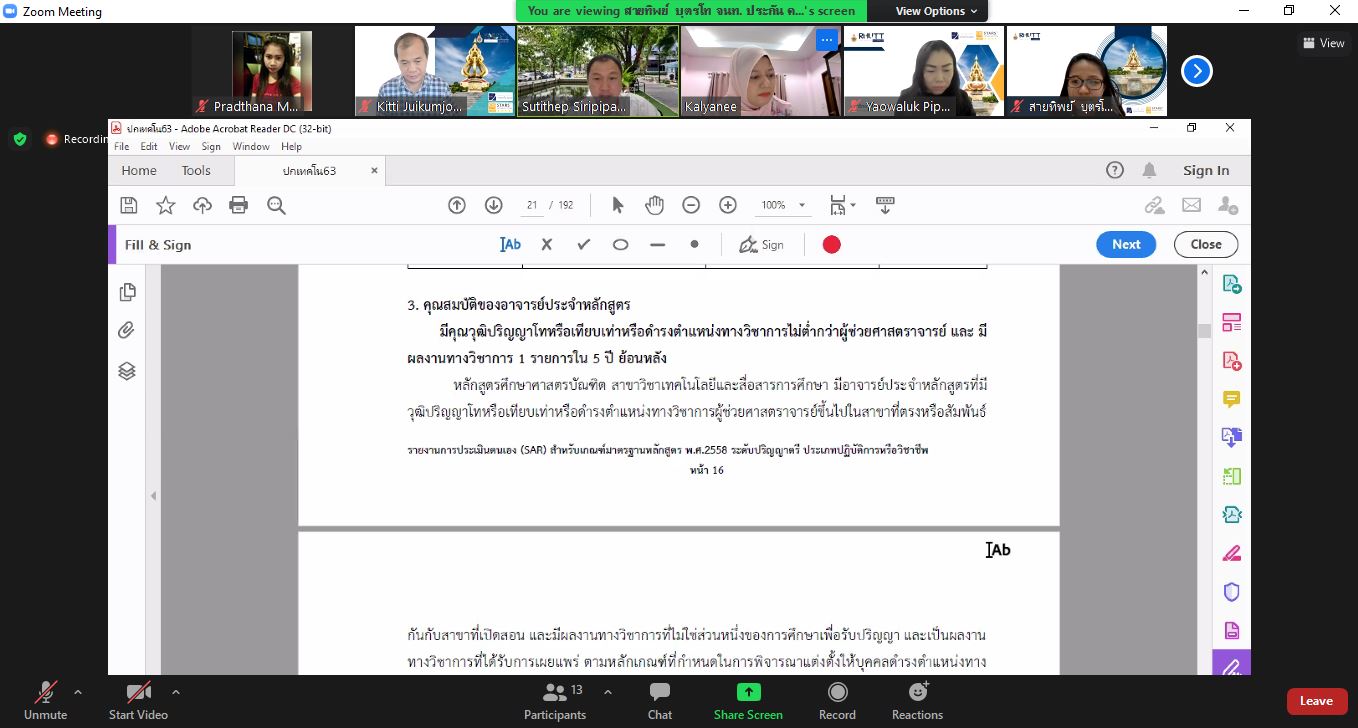Open Edit menu in Acrobat
The height and width of the screenshot is (728, 1358).
tap(149, 146)
